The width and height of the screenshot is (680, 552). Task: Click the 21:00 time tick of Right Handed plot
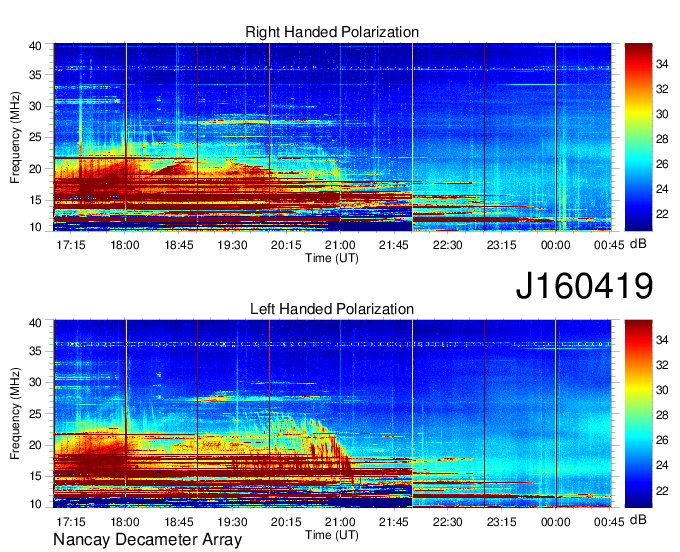point(340,245)
